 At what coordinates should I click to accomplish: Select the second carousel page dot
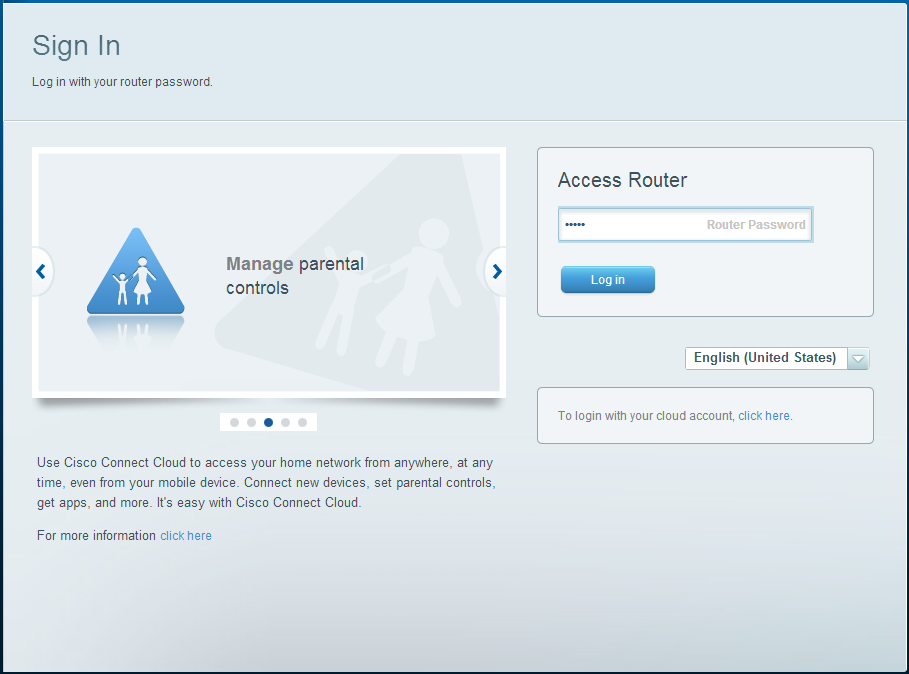[x=251, y=422]
